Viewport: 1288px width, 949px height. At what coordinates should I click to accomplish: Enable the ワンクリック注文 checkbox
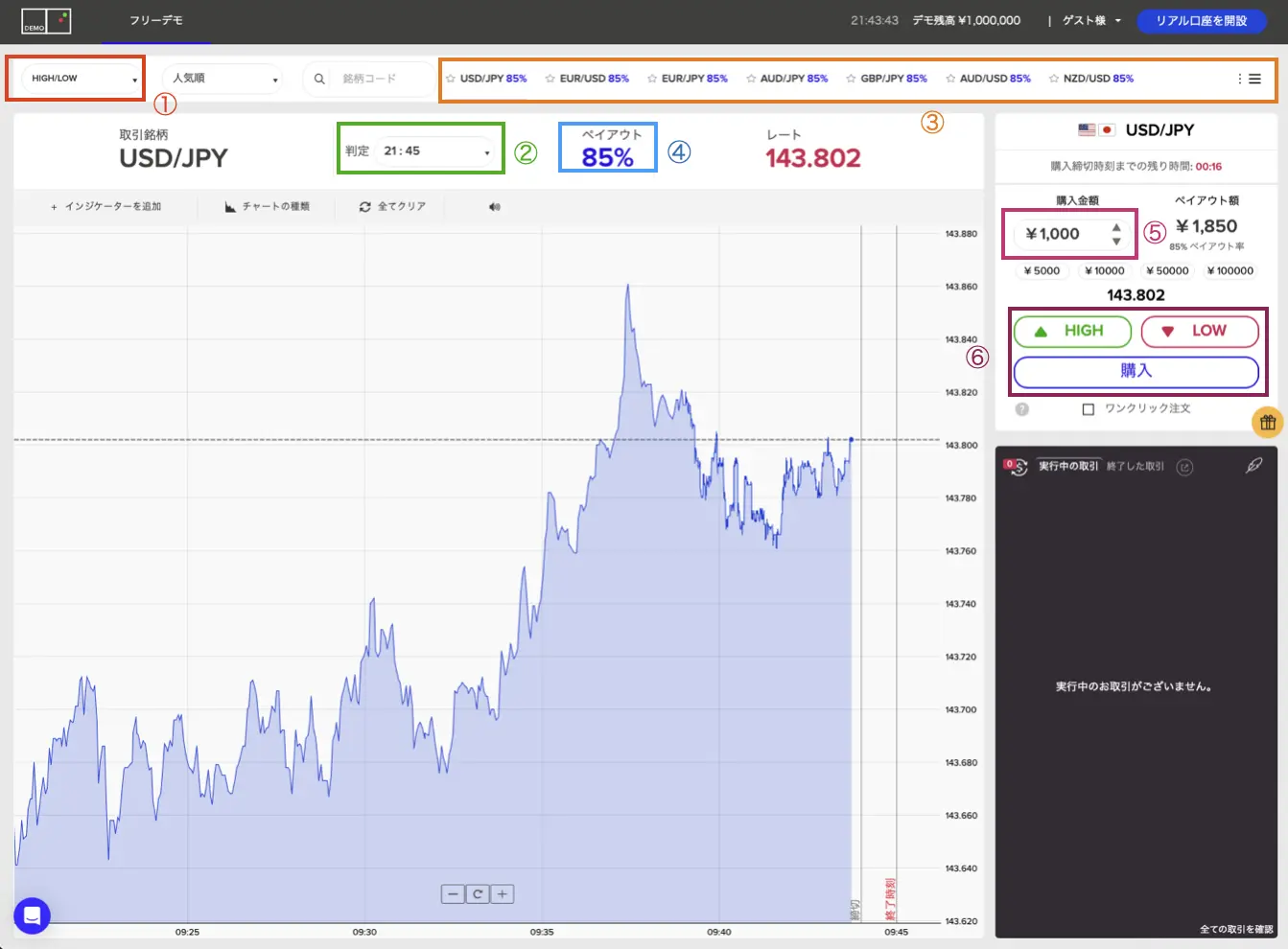coord(1089,409)
